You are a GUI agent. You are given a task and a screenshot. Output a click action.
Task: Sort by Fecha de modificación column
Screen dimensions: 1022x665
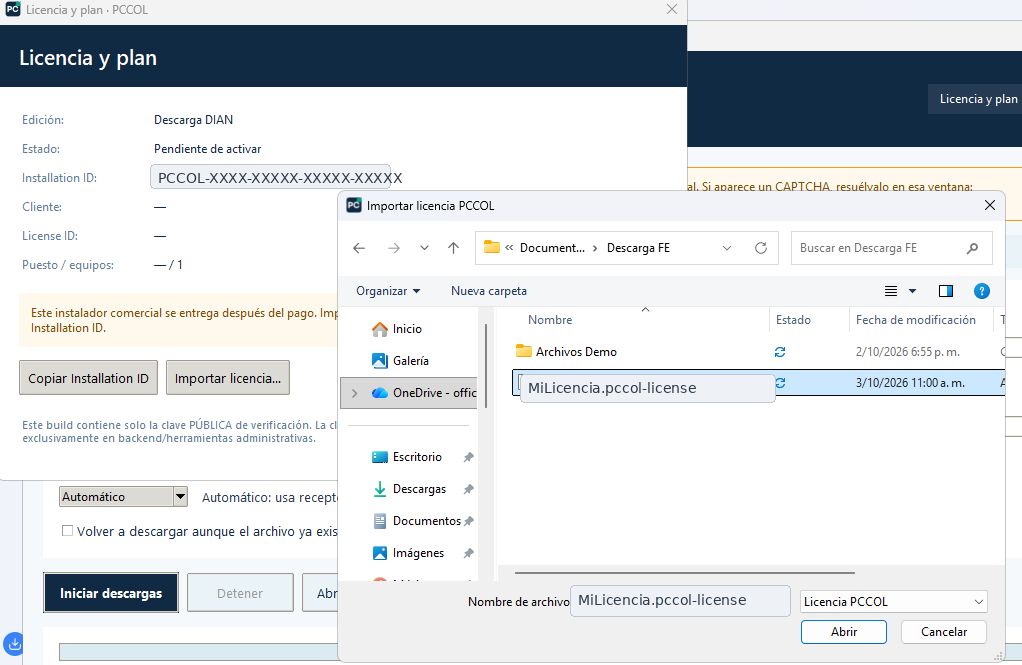(916, 320)
